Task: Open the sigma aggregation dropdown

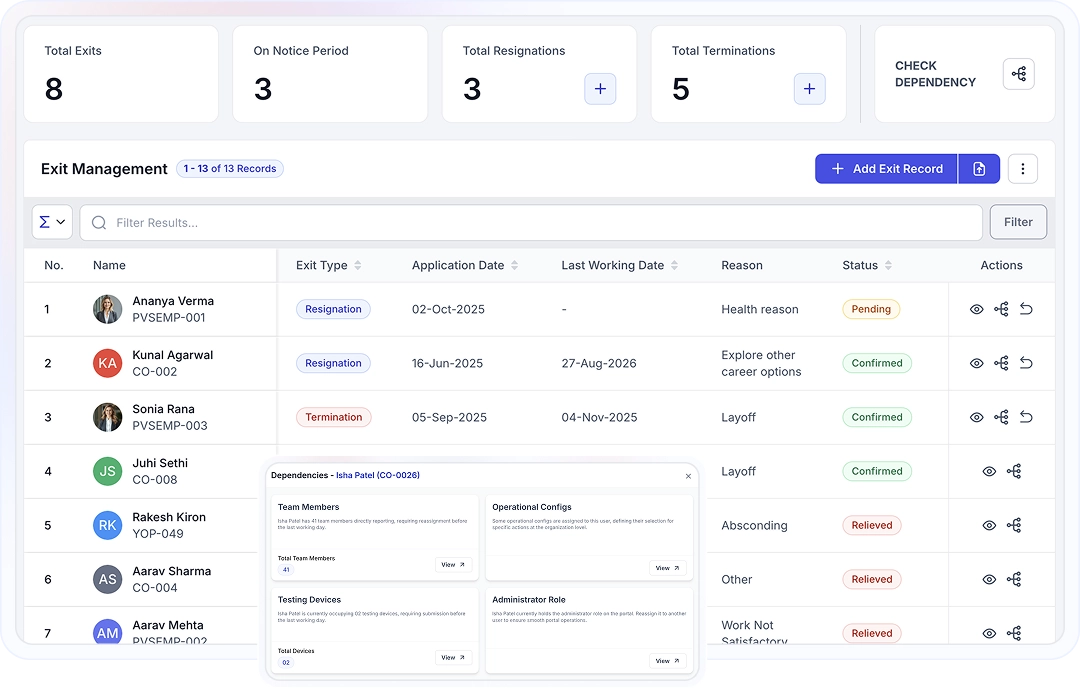Action: [x=52, y=222]
